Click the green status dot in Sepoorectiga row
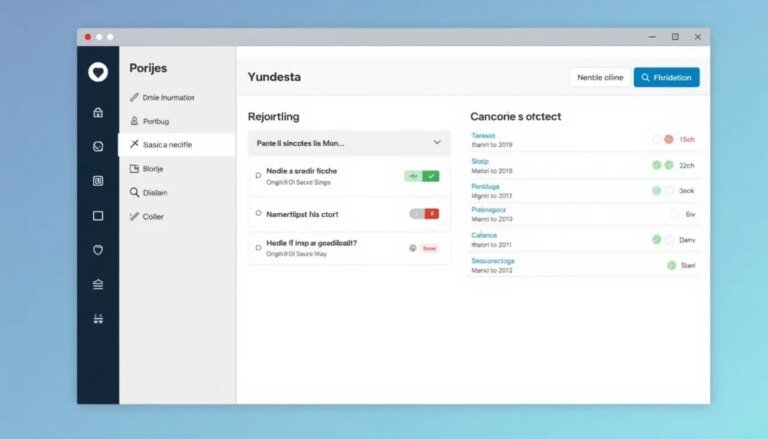768x439 pixels. pos(672,265)
